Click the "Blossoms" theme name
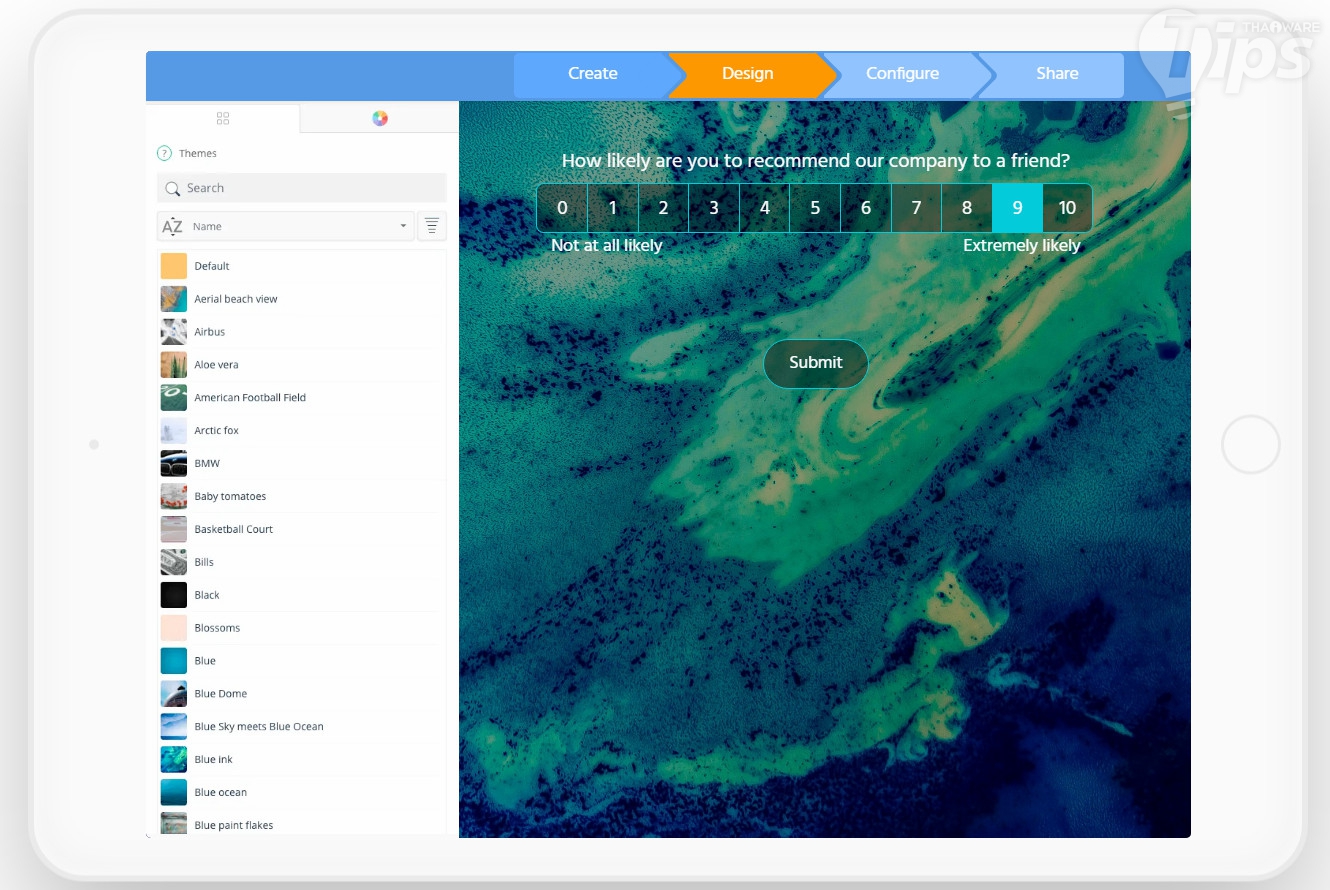Image resolution: width=1330 pixels, height=890 pixels. [217, 628]
